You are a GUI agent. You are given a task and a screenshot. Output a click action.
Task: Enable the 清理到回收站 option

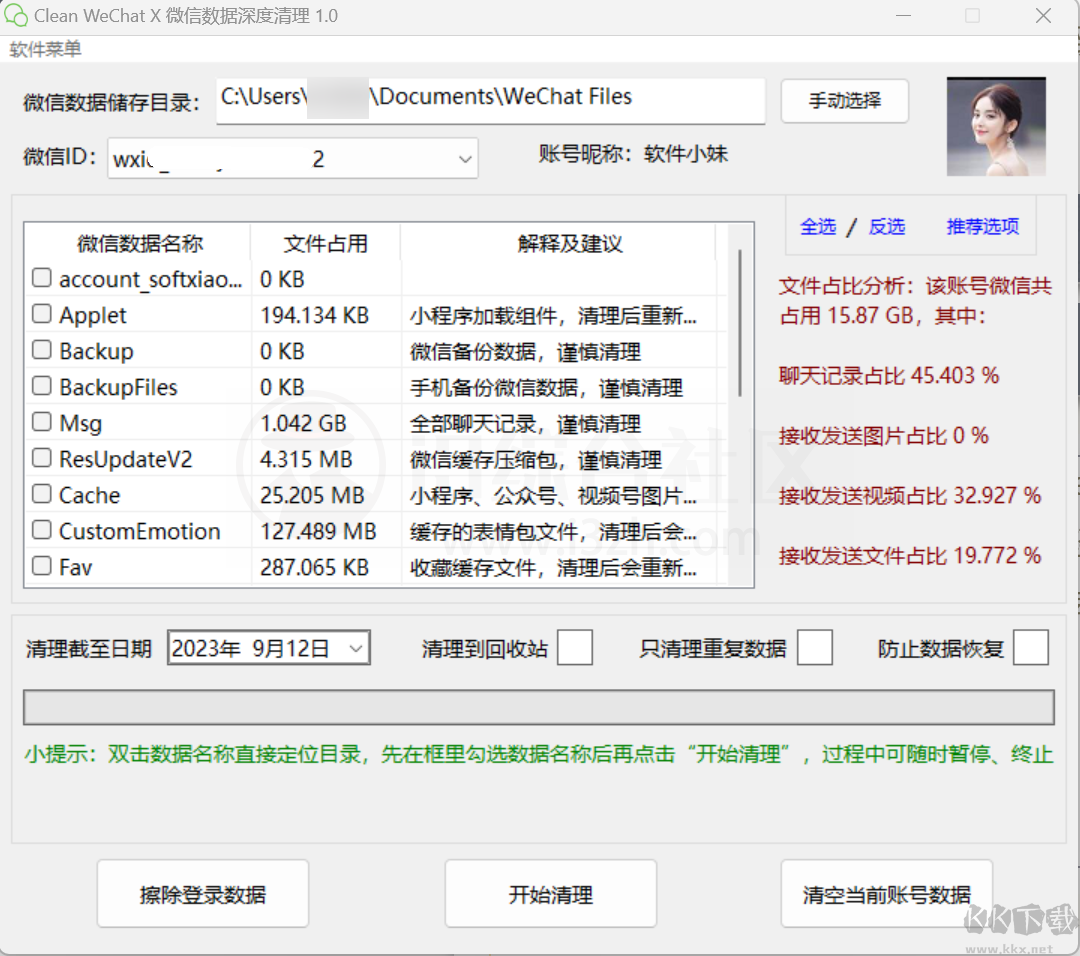tap(575, 648)
